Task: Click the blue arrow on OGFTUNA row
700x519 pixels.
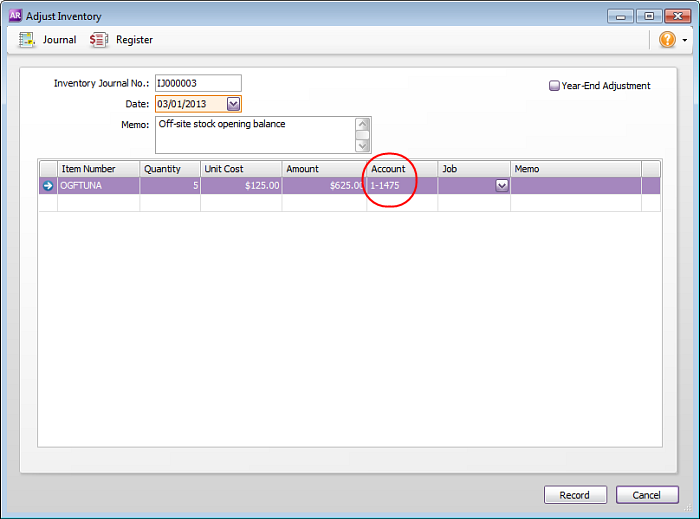Action: pos(47,185)
